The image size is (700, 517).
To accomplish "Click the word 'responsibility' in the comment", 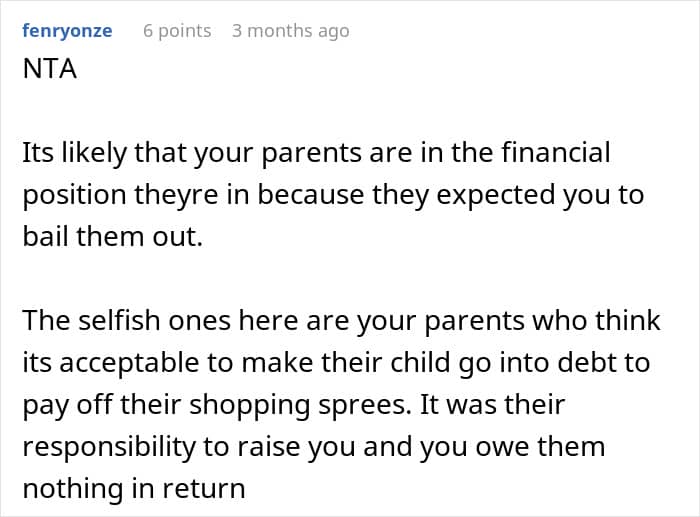I will coord(109,447).
